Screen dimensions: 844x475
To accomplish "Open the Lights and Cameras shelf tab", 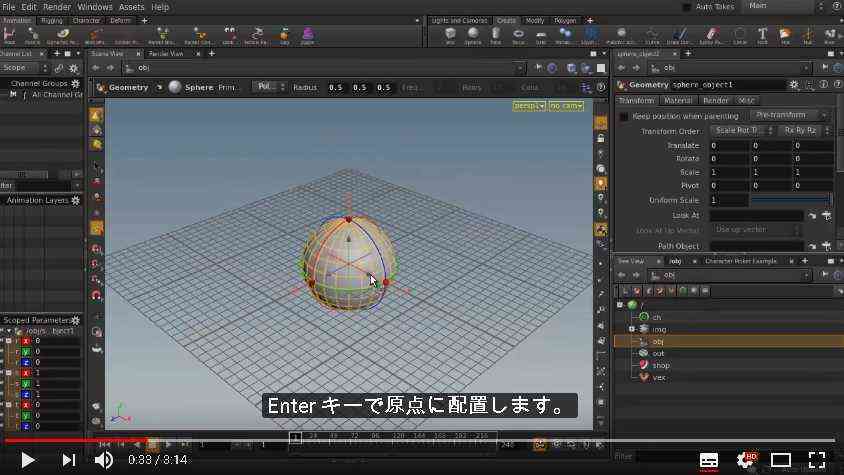I will pos(459,20).
